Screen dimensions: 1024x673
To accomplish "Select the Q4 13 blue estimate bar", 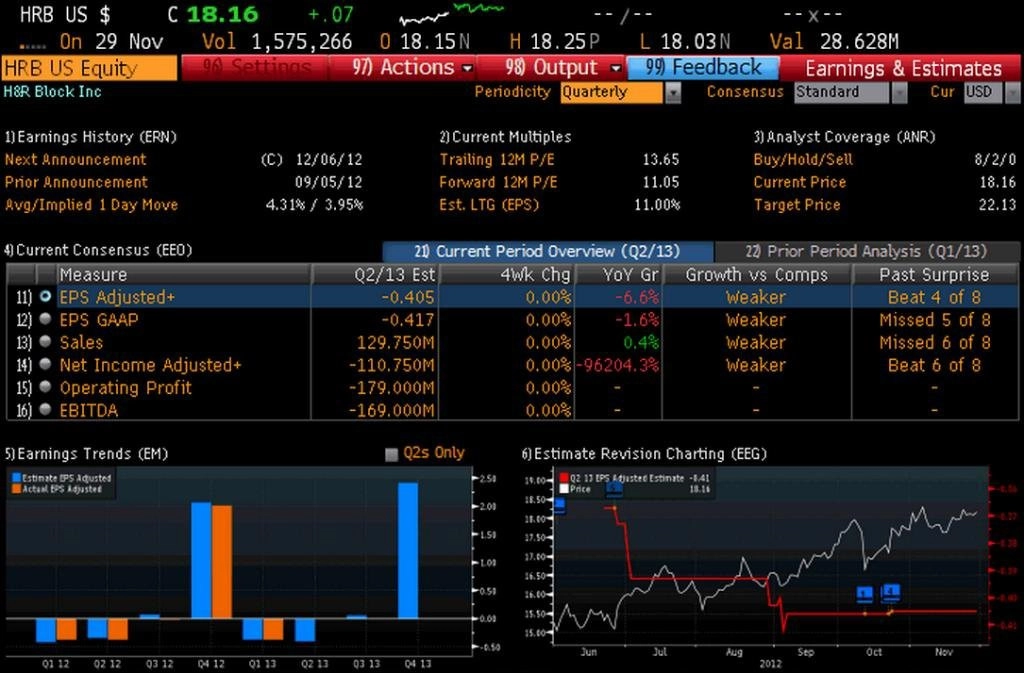I will 408,550.
